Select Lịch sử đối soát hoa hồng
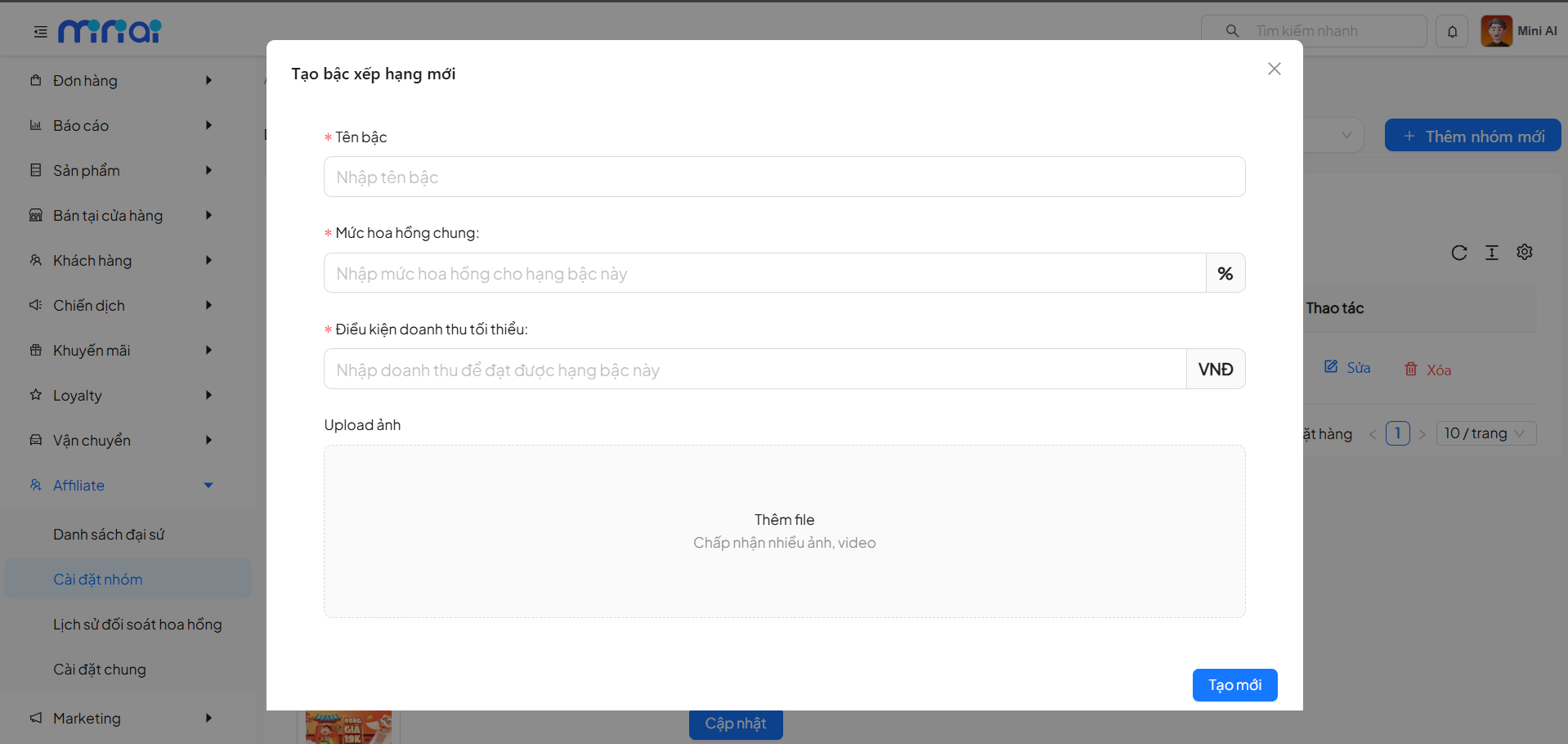 point(137,624)
